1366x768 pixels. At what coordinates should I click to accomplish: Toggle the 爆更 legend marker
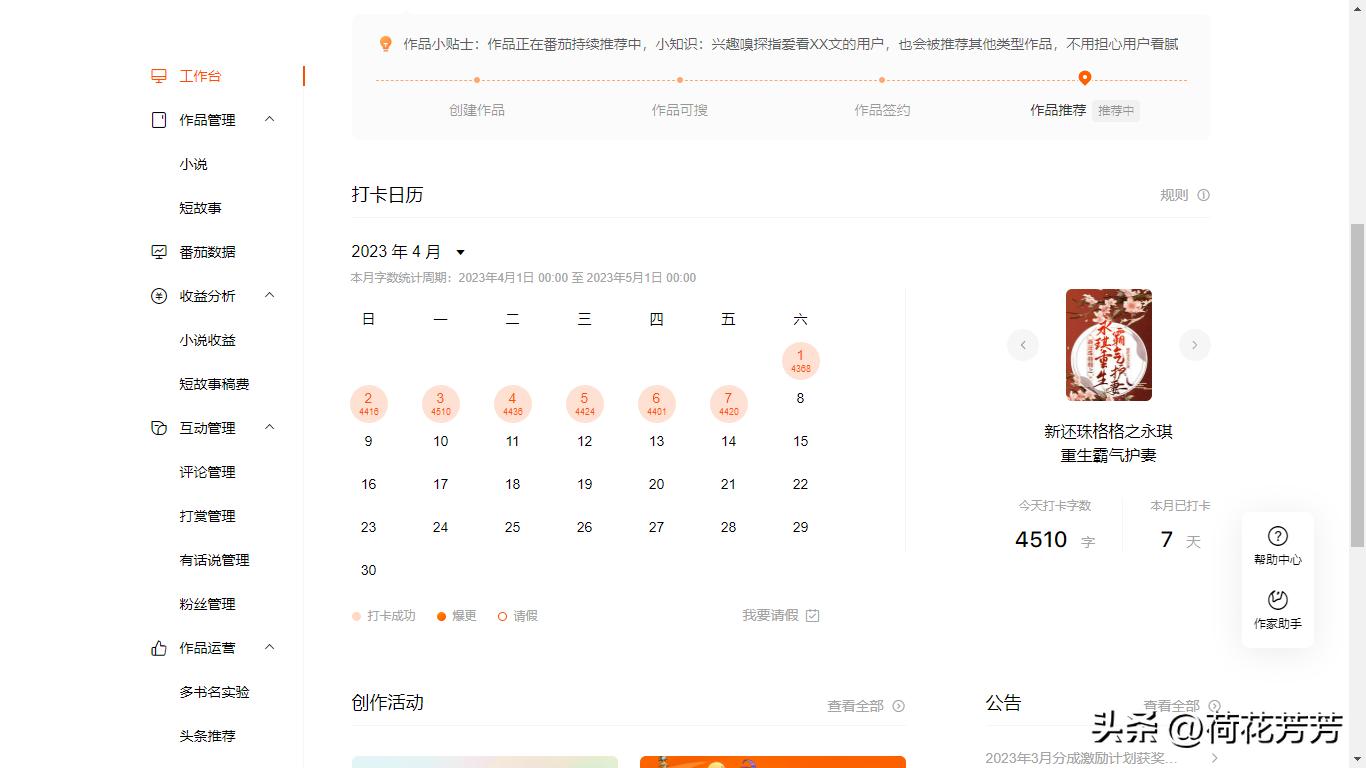pos(441,616)
